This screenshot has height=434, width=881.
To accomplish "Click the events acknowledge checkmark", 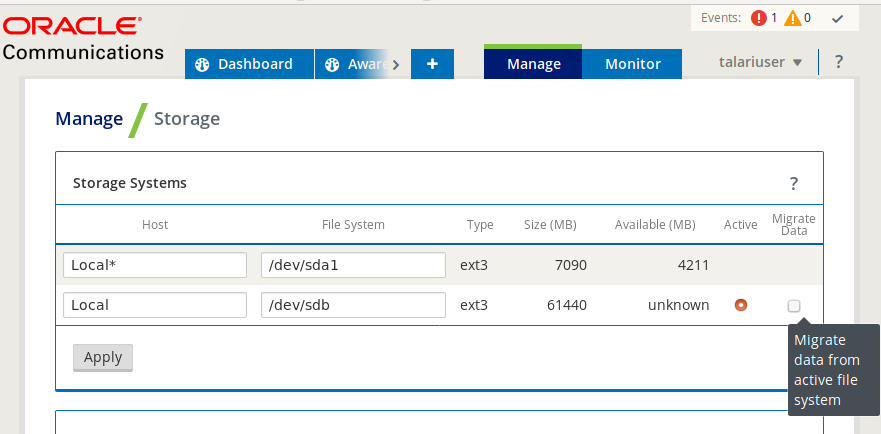I will click(838, 19).
